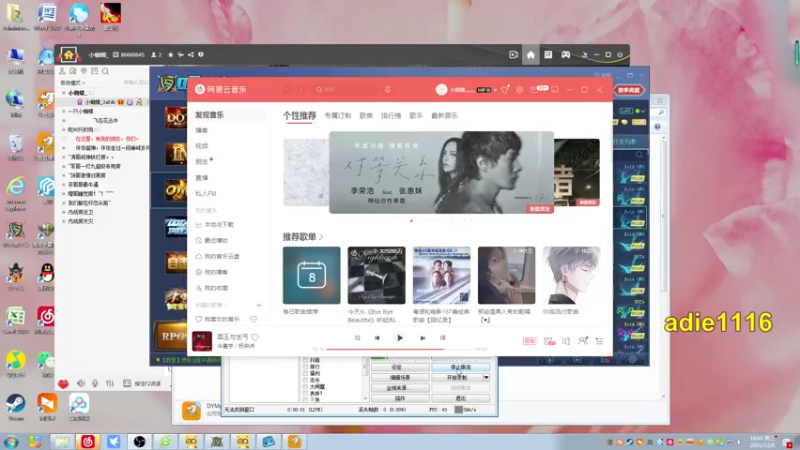This screenshot has width=800, height=450.
Task: Click the home icon in the voice chat window
Action: pyautogui.click(x=531, y=55)
